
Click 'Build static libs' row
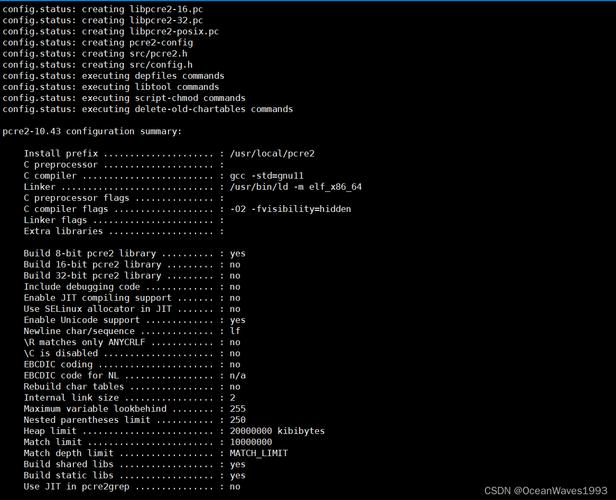[135, 475]
